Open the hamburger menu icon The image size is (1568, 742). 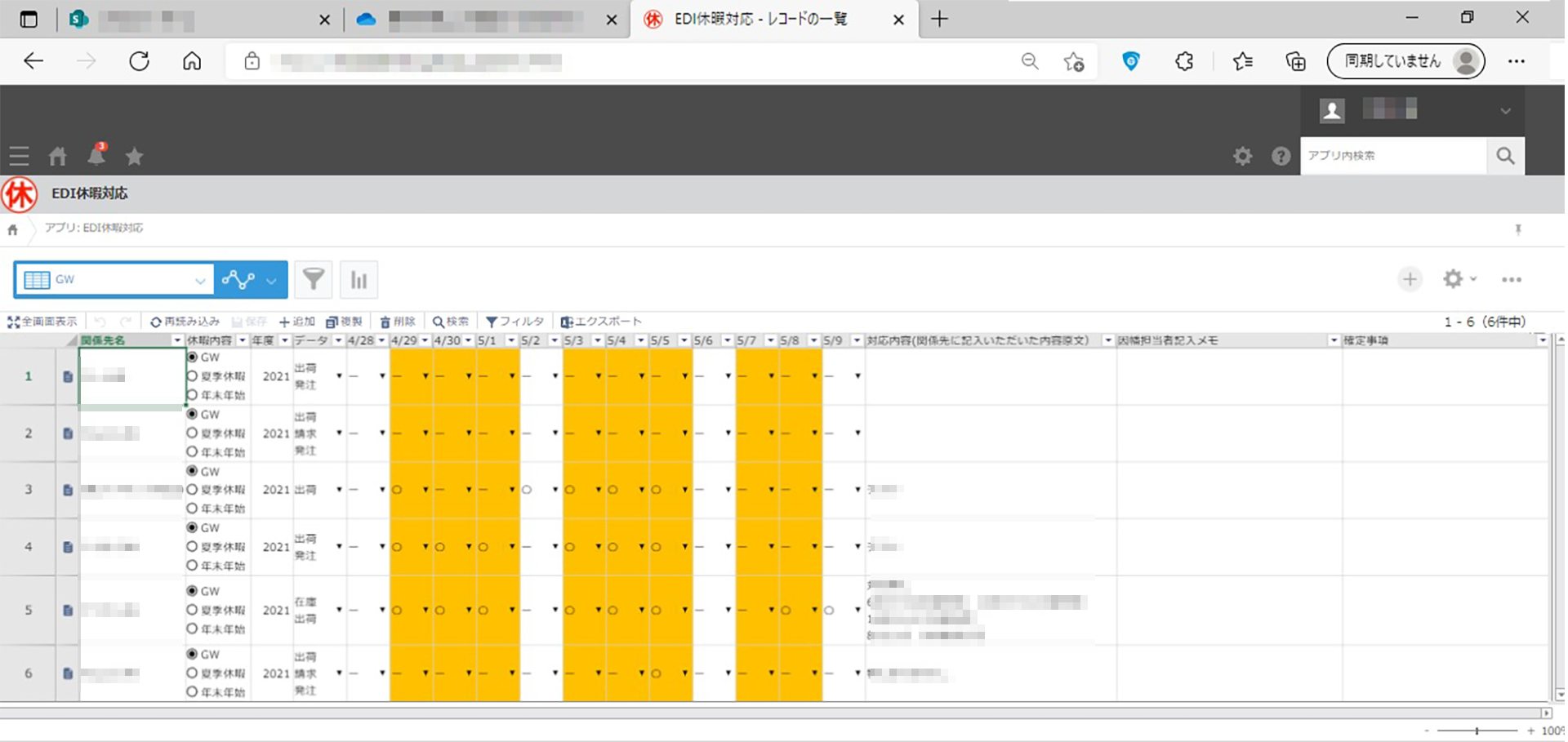[x=19, y=156]
